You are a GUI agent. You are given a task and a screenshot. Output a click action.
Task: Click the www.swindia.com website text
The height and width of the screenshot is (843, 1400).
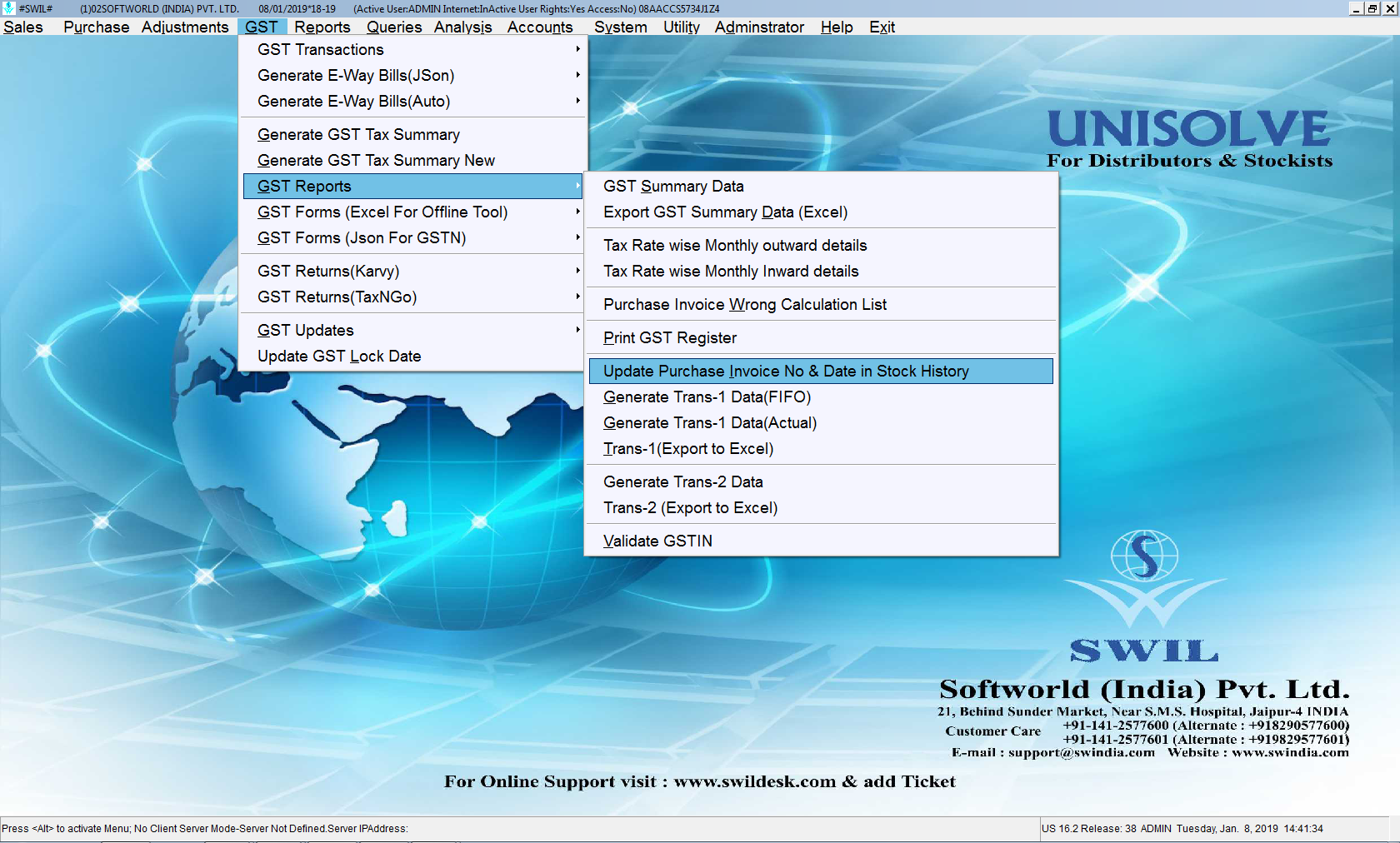point(1290,752)
